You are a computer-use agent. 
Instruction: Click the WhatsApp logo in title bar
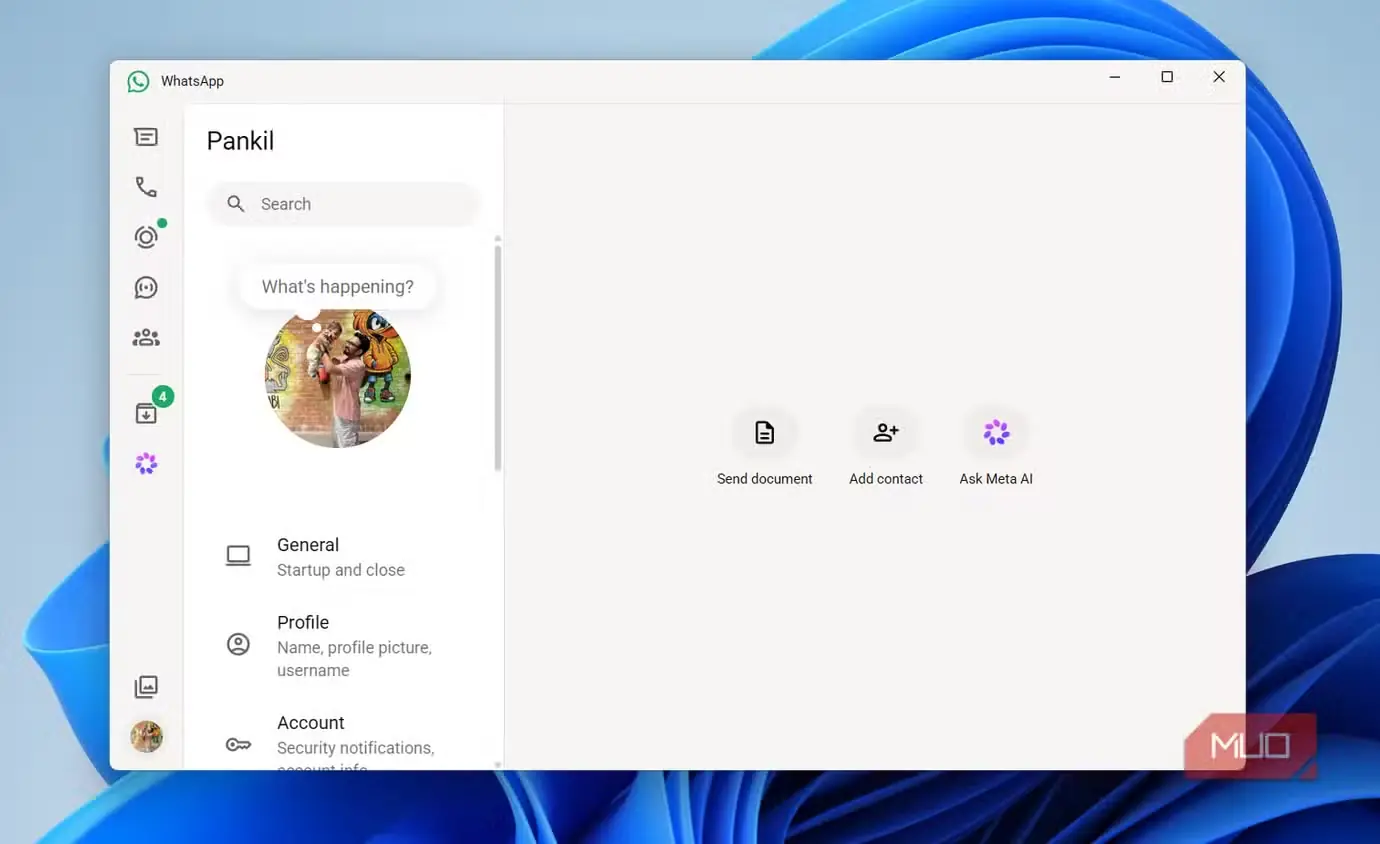(138, 81)
